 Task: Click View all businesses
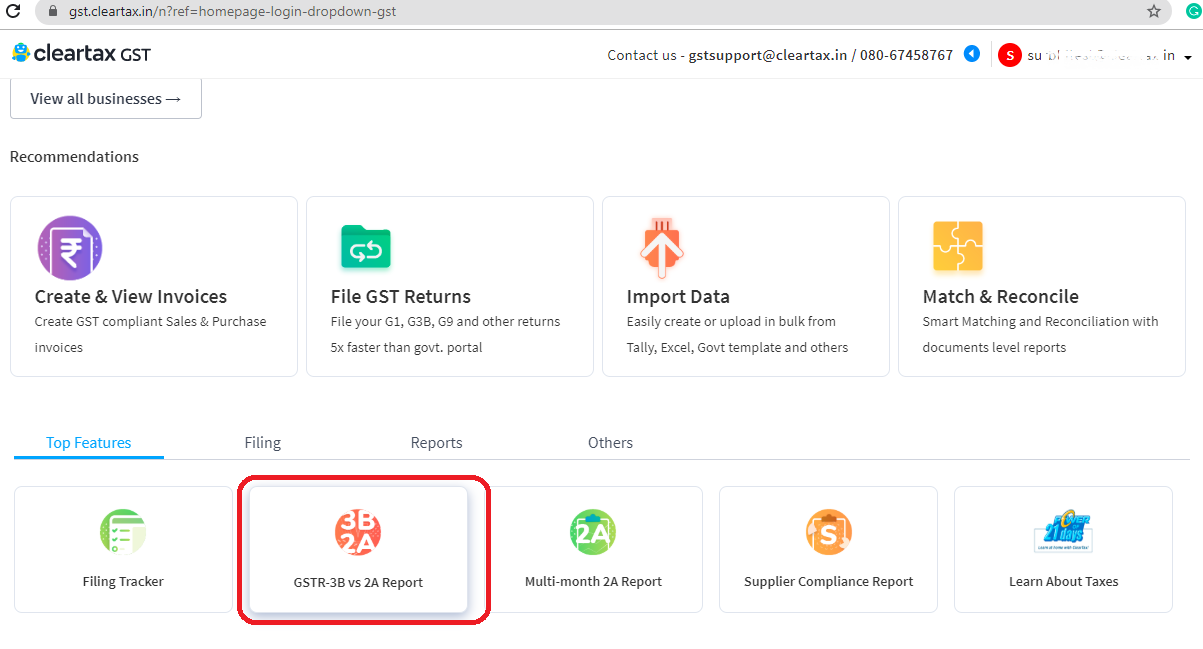[105, 99]
